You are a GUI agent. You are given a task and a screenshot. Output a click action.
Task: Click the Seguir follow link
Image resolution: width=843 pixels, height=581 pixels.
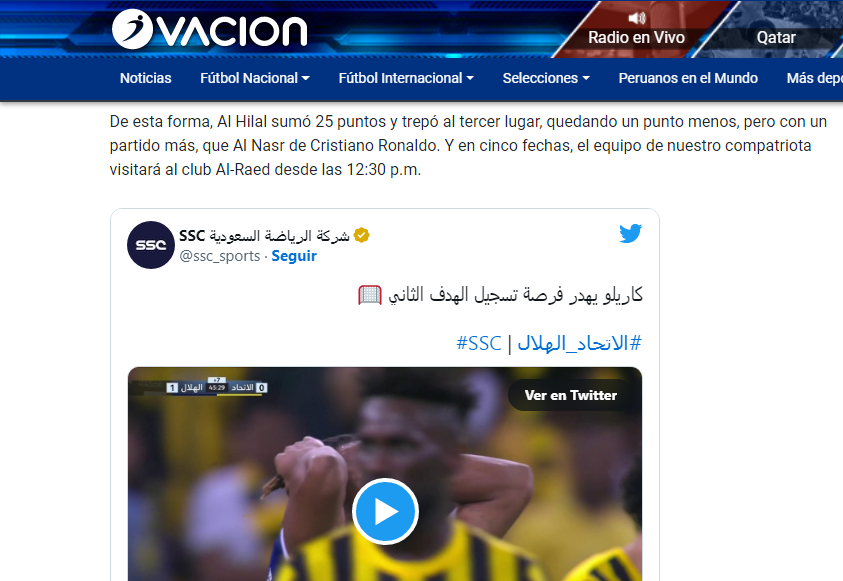tap(294, 256)
